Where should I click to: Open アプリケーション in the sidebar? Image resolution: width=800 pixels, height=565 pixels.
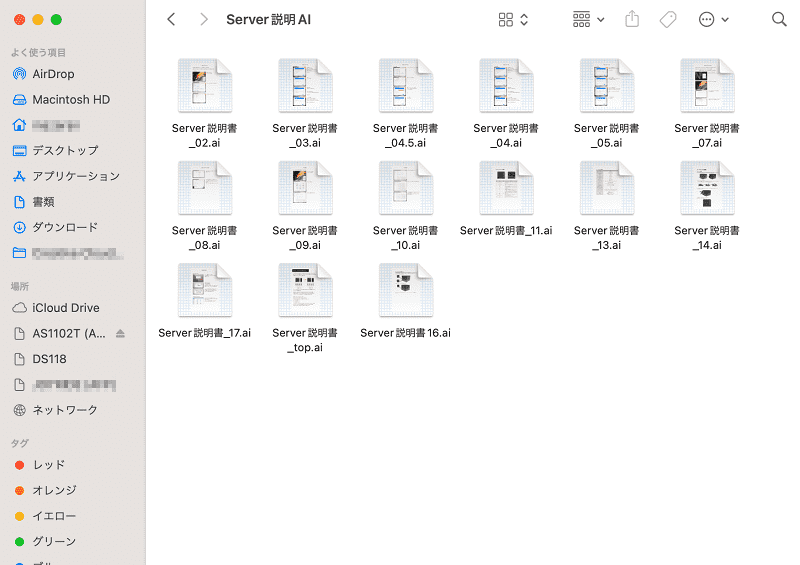pyautogui.click(x=72, y=176)
